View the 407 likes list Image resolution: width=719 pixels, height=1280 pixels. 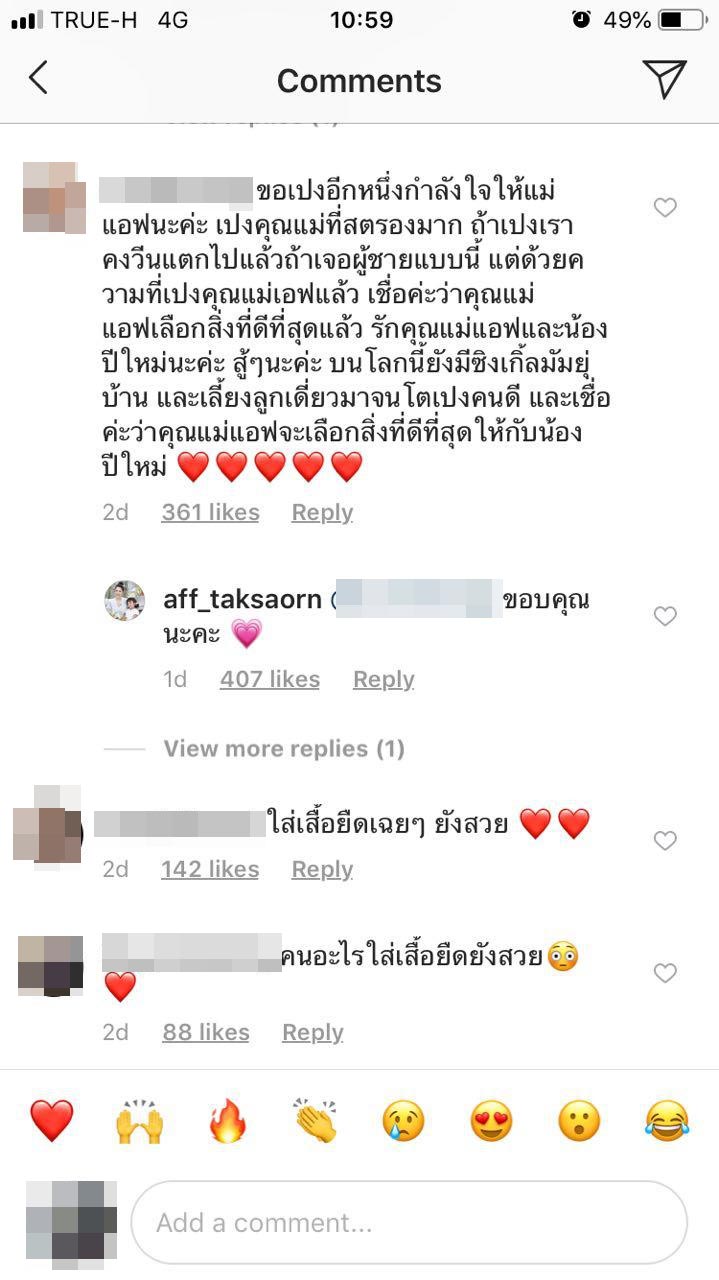(270, 679)
